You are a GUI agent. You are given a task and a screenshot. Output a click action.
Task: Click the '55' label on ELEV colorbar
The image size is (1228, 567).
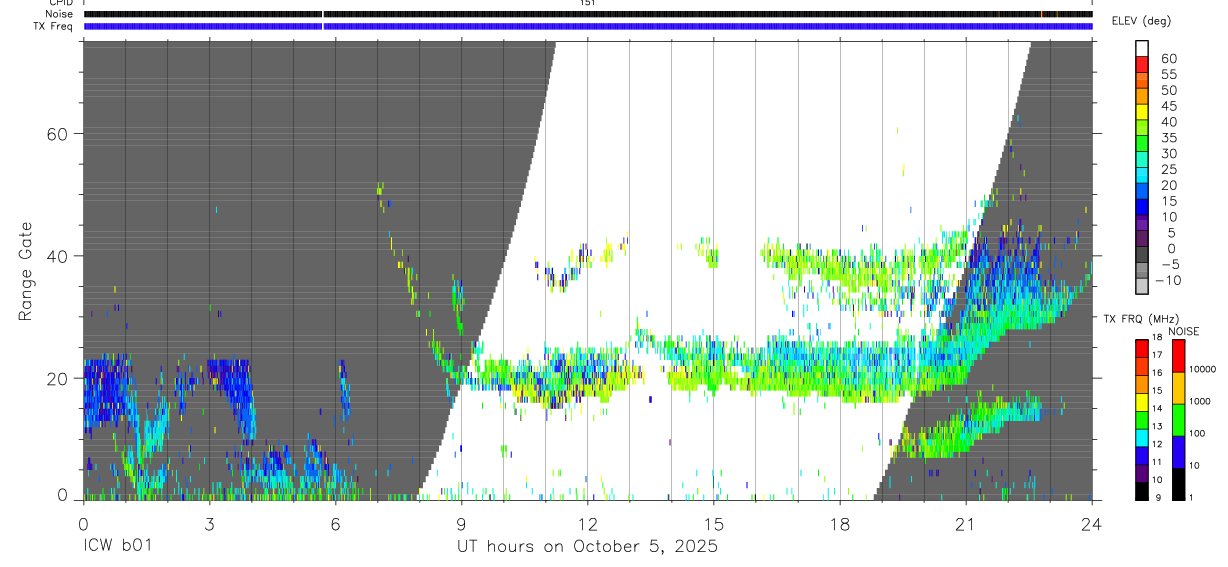pyautogui.click(x=1168, y=74)
